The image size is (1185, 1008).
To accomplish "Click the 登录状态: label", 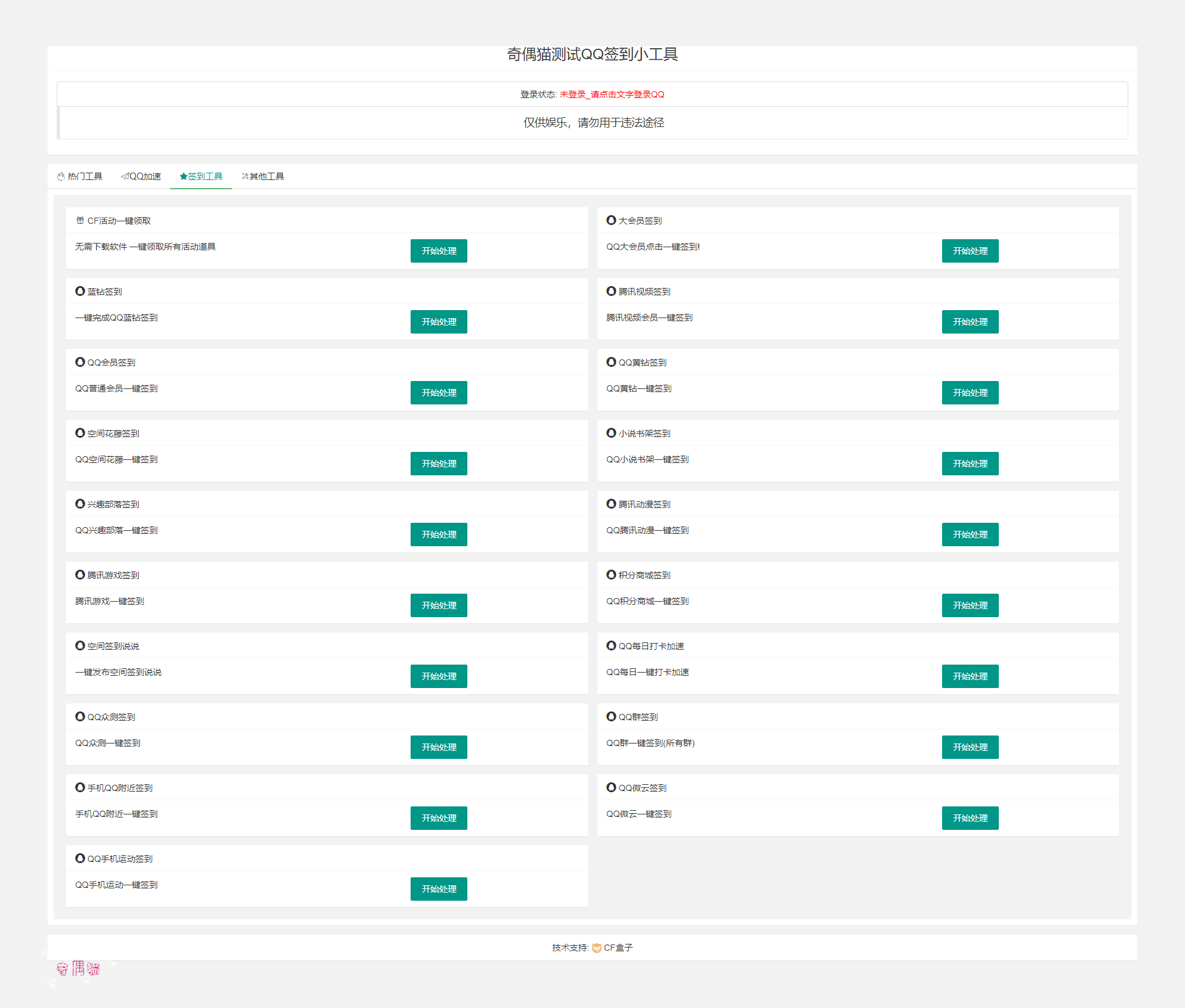I will [539, 94].
